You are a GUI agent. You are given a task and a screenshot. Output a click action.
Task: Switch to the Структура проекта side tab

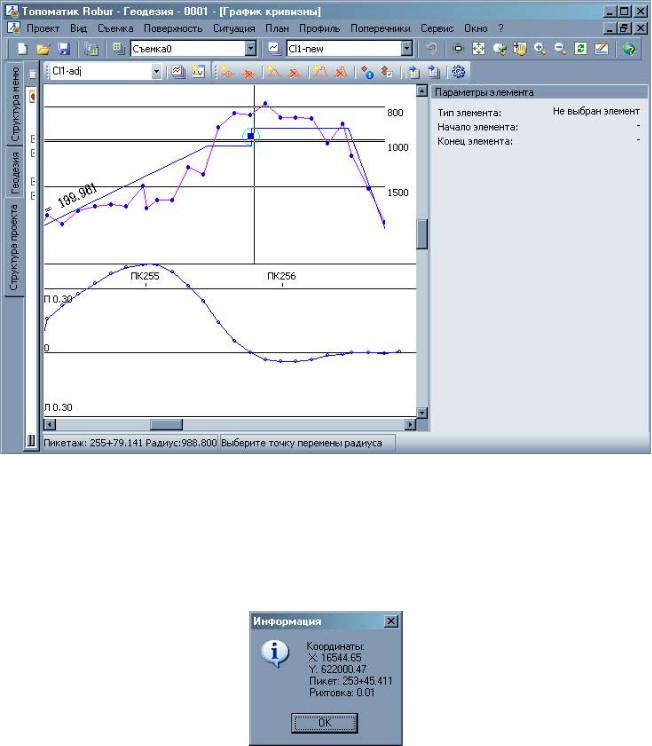[x=14, y=247]
